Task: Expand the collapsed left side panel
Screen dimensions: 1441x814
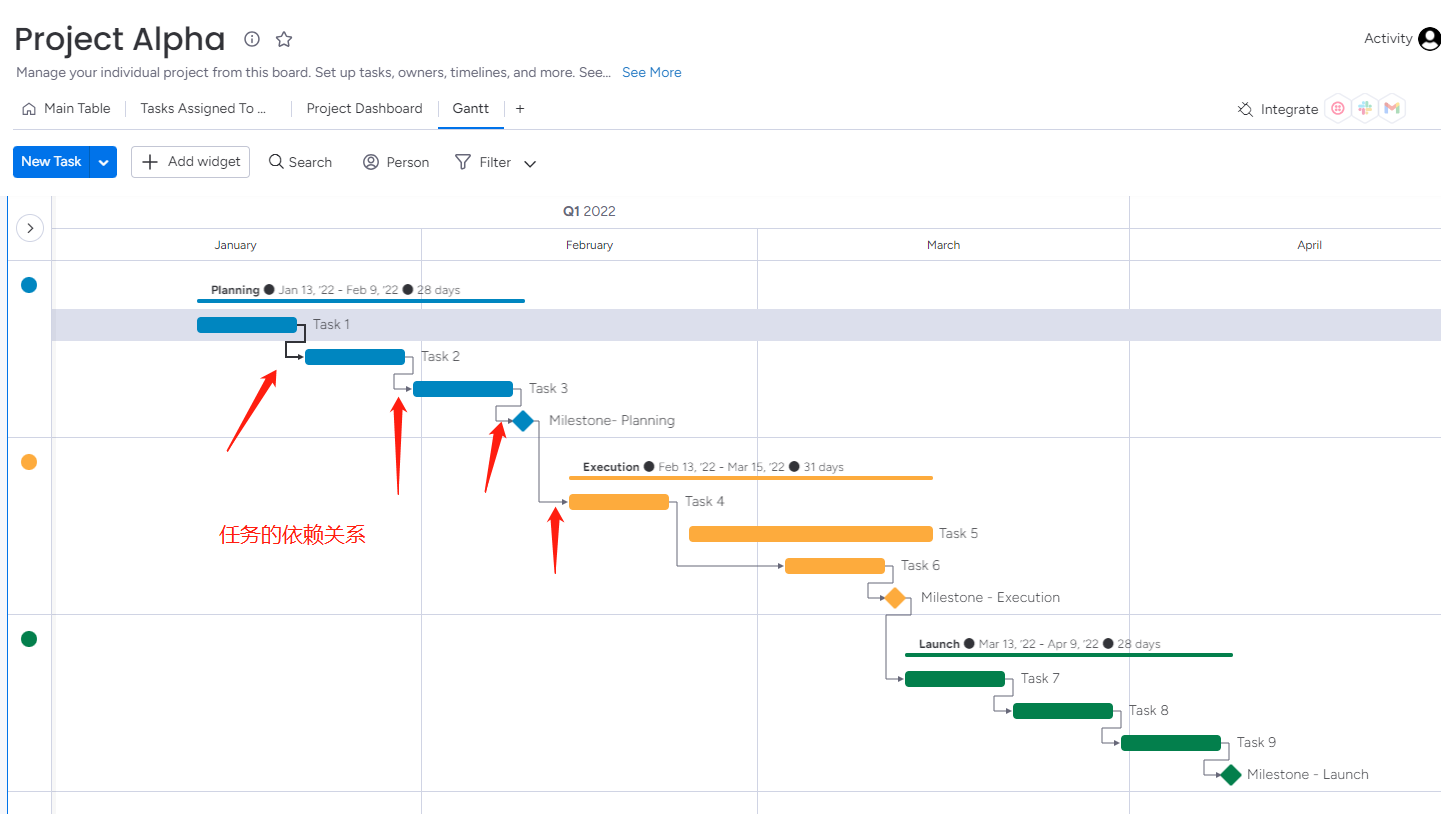Action: tap(30, 228)
